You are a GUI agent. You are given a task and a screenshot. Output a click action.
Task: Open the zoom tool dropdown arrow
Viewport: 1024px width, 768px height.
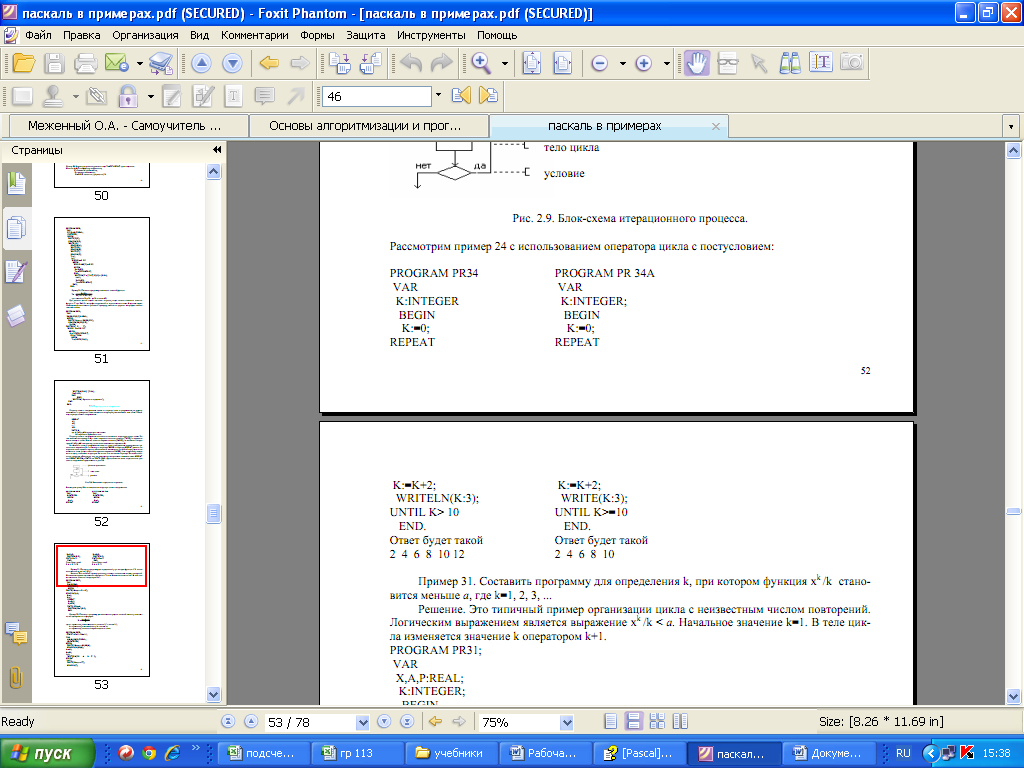tap(504, 63)
